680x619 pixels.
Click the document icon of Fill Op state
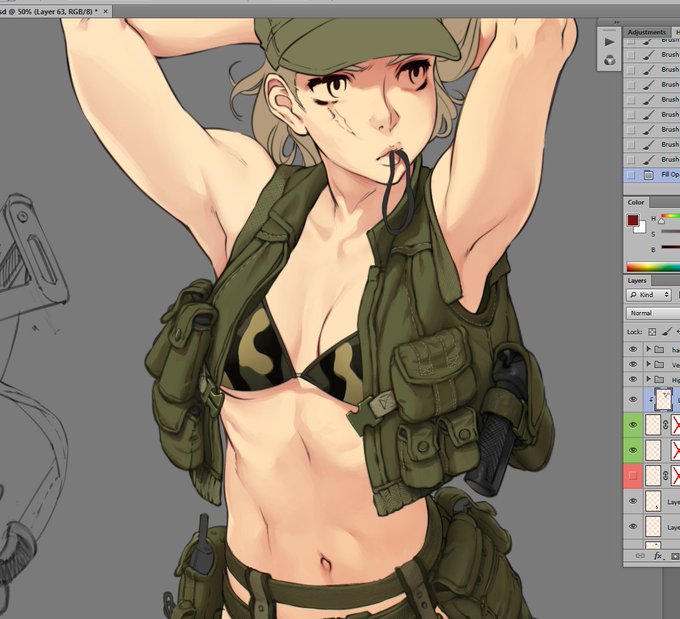pyautogui.click(x=648, y=175)
